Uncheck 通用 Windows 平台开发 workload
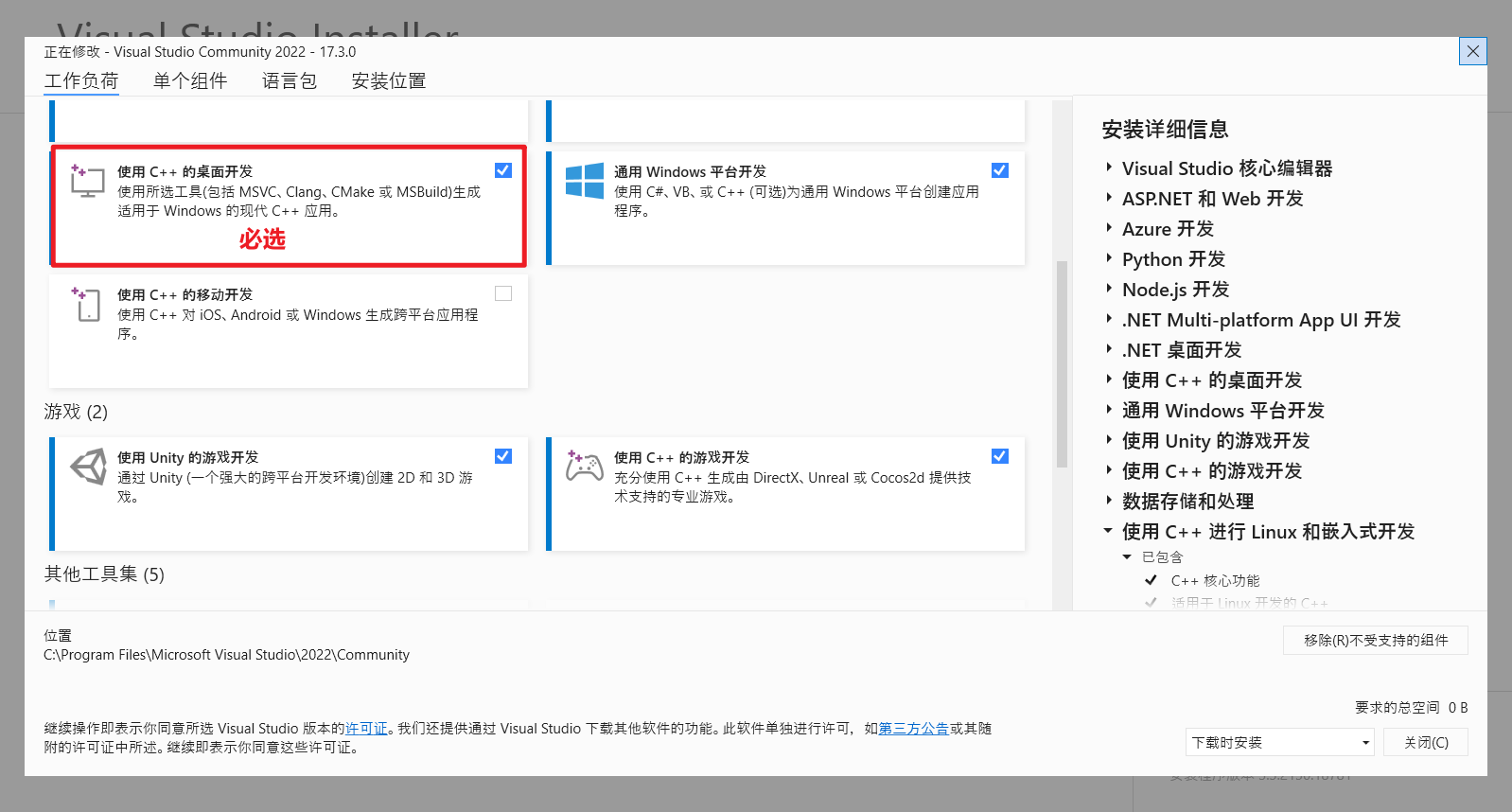This screenshot has width=1512, height=812. pos(1000,170)
